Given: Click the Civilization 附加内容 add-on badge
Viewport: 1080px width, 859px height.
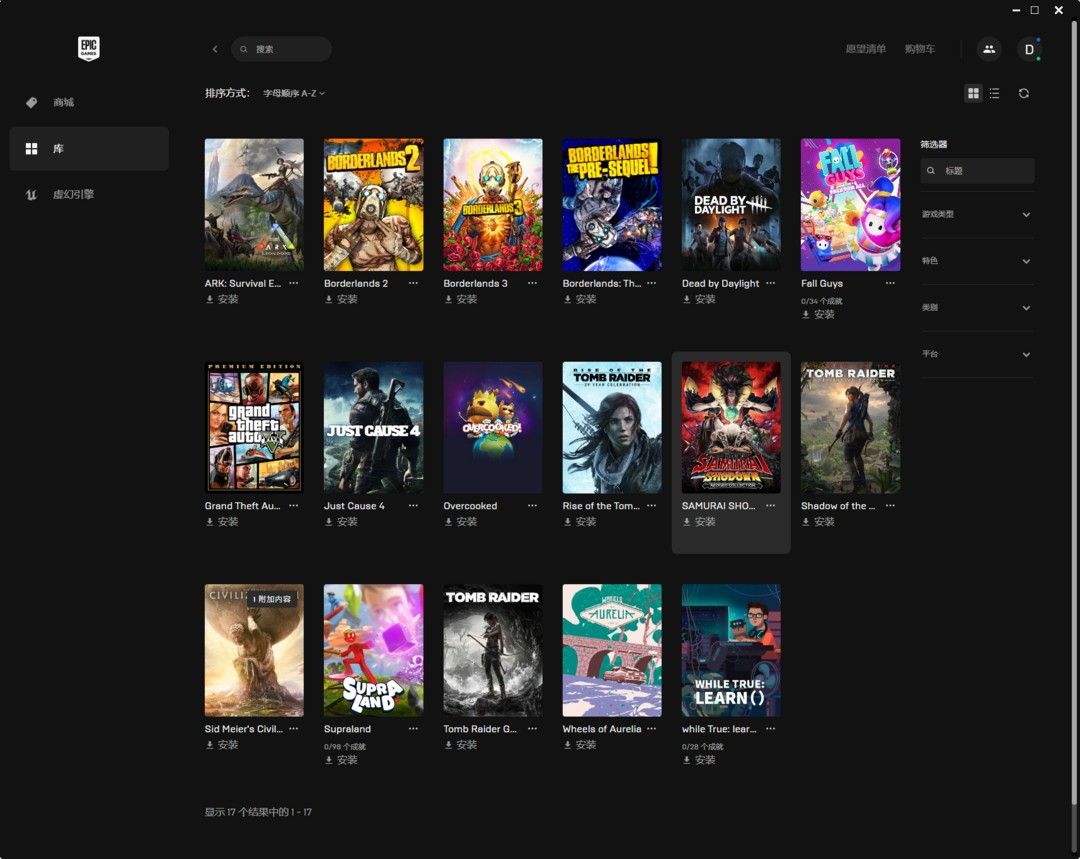Looking at the screenshot, I should (x=272, y=599).
